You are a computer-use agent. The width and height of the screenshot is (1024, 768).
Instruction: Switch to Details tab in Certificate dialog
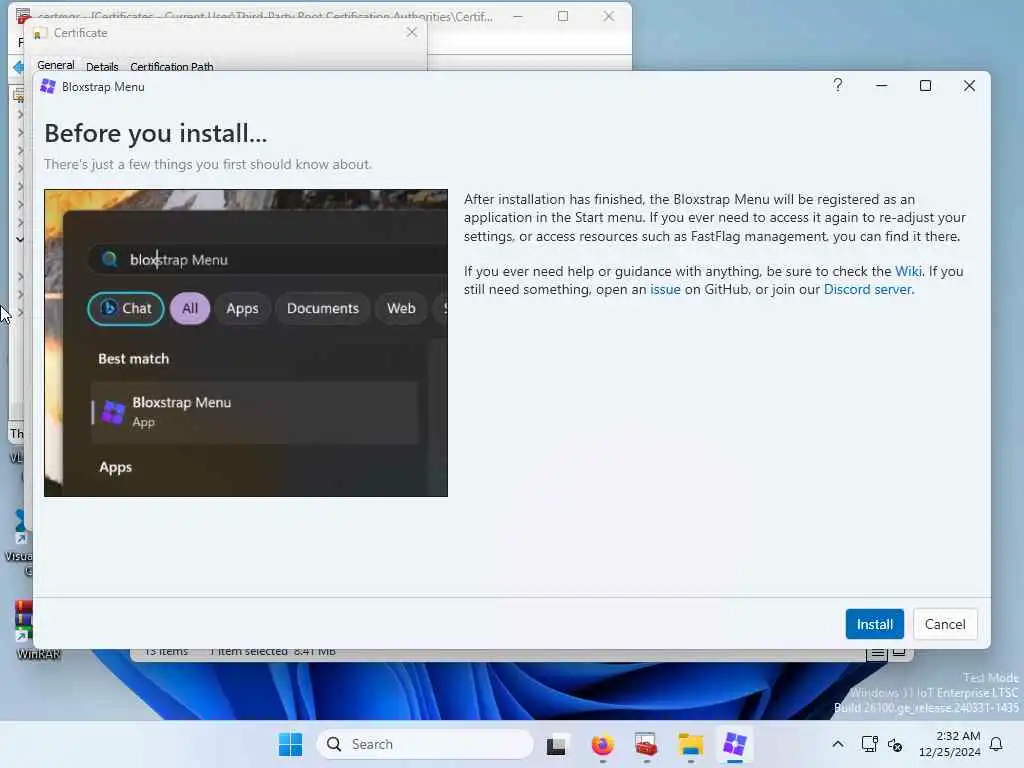click(x=102, y=67)
